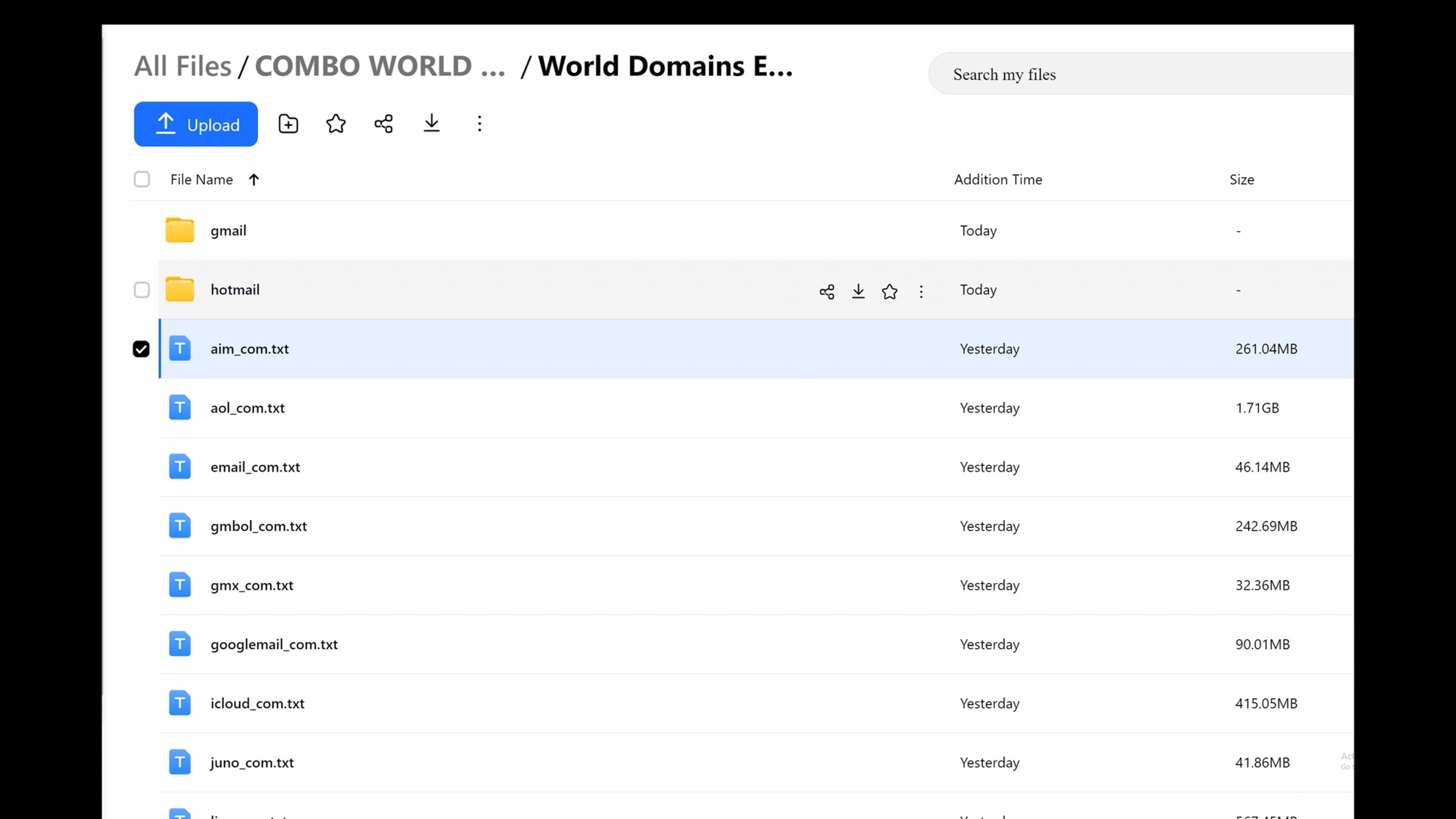Click the File Name column header
Viewport: 1456px width, 819px height.
201,180
